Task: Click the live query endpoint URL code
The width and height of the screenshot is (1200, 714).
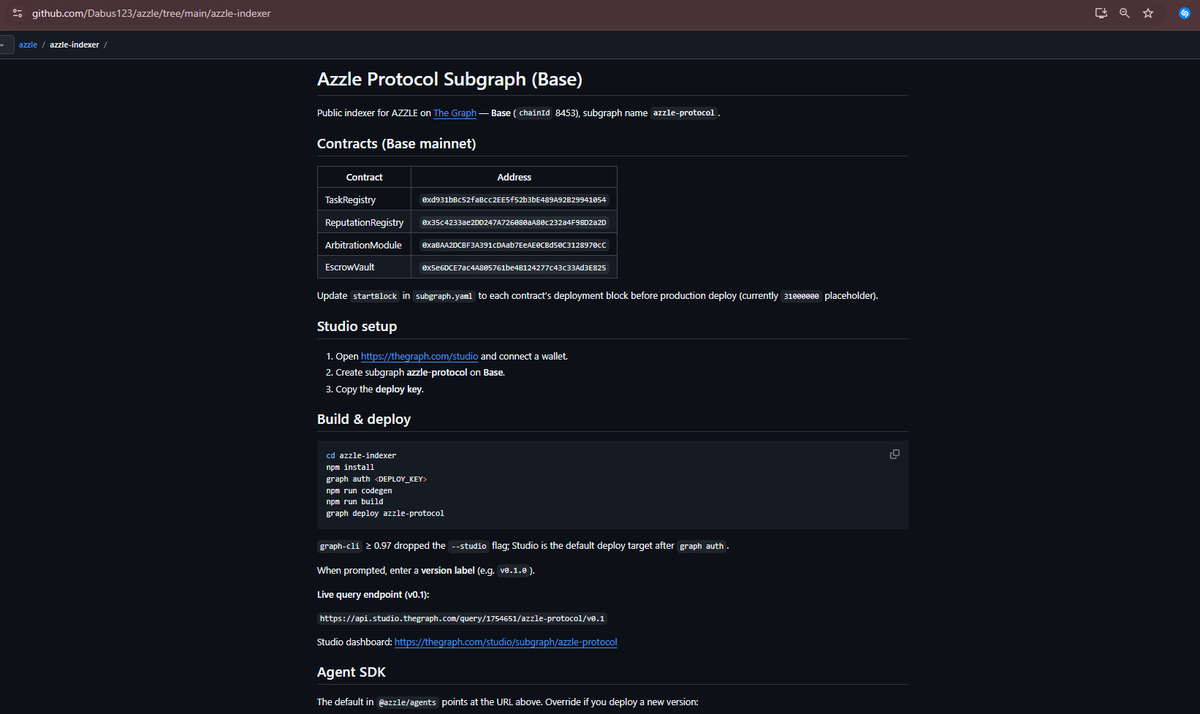Action: tap(462, 618)
